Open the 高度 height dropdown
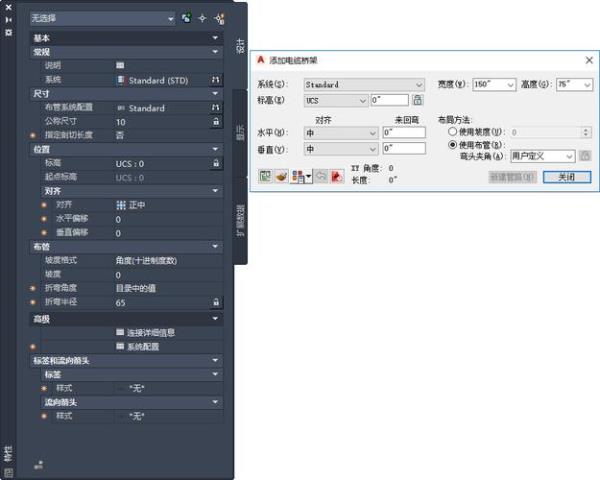The height and width of the screenshot is (480, 600). pos(574,84)
